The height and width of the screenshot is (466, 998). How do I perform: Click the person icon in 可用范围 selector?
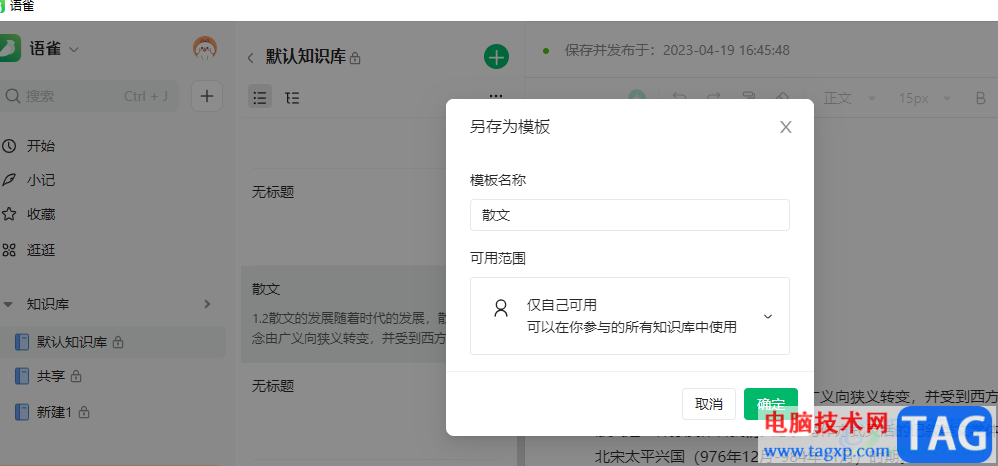point(501,309)
